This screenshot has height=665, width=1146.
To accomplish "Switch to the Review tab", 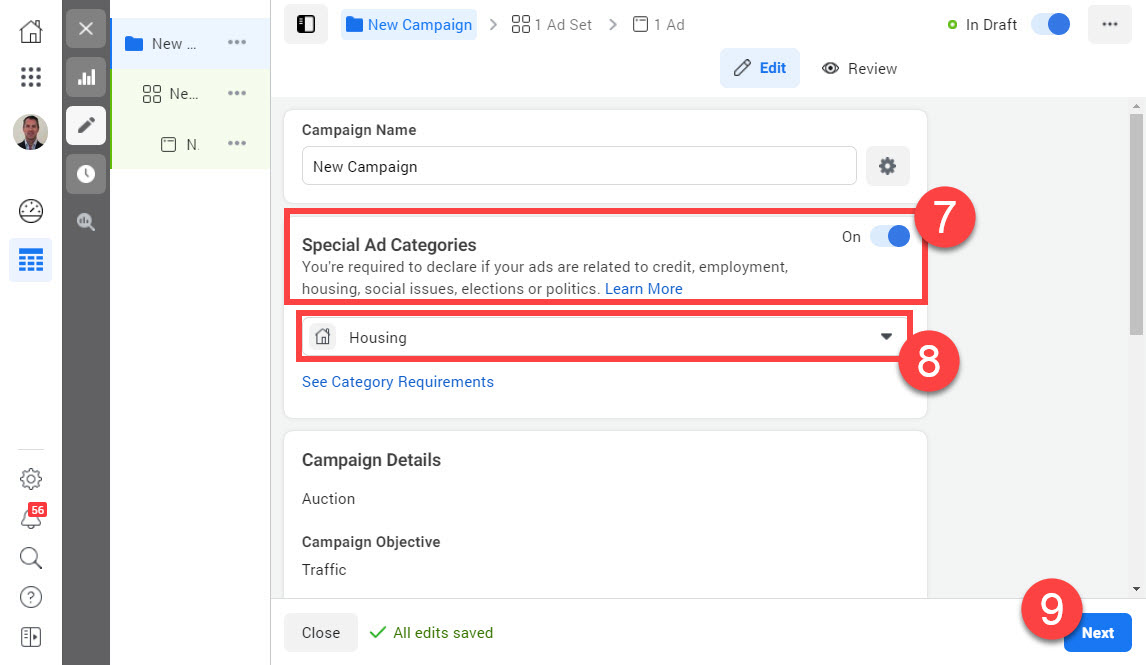I will point(860,68).
